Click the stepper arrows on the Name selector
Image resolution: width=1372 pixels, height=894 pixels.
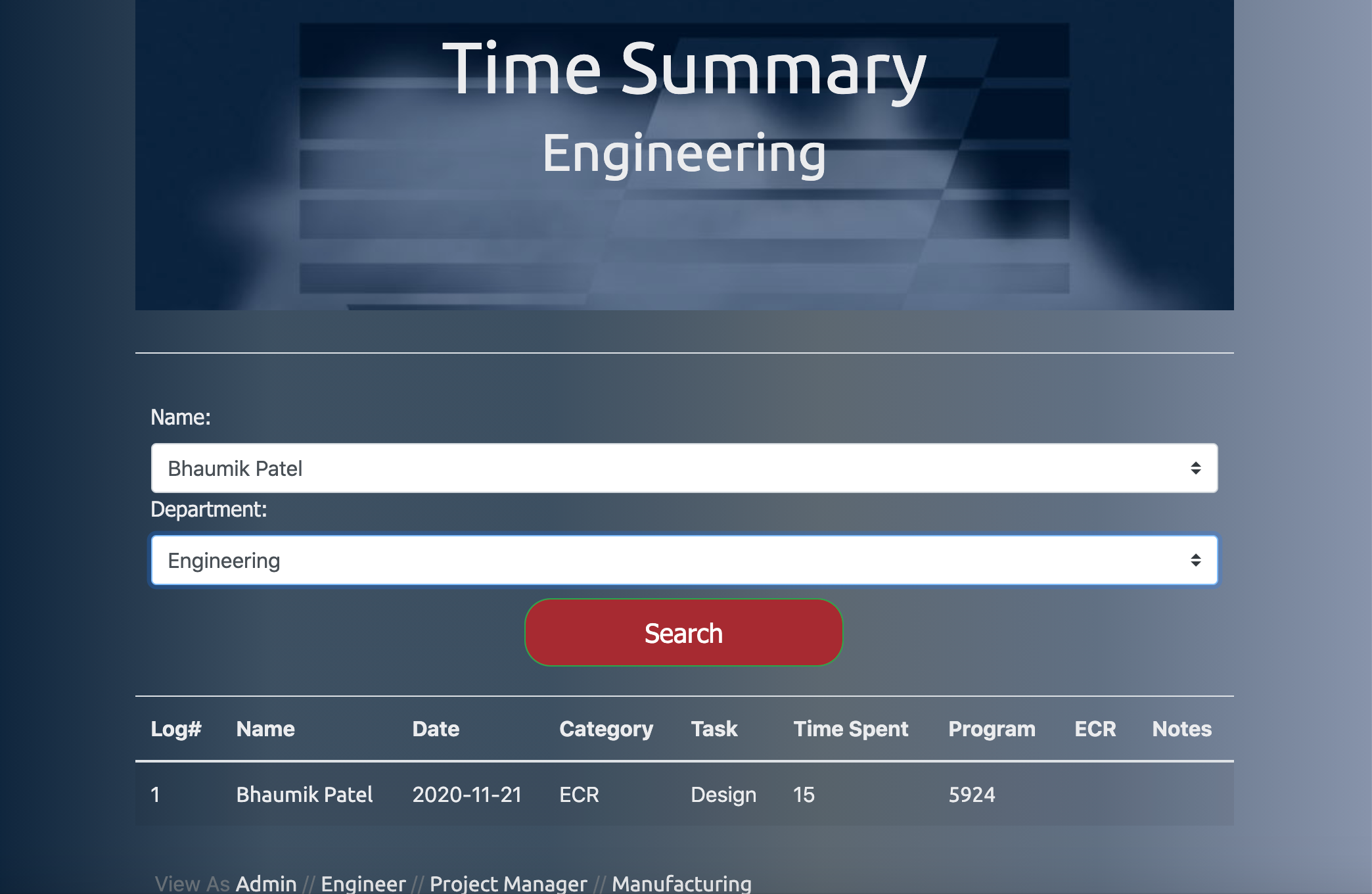[x=1197, y=468]
